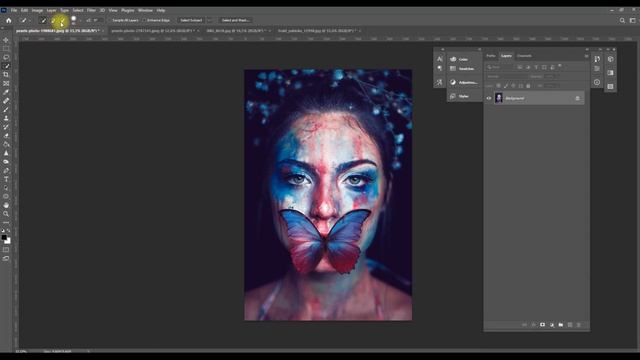Select the Brush tool
This screenshot has width=640, height=360.
tap(6, 109)
